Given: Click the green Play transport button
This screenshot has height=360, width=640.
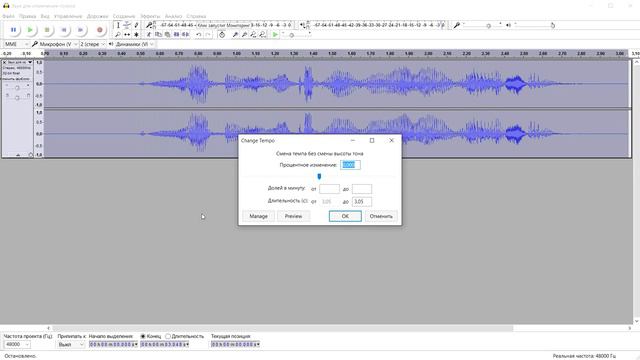Looking at the screenshot, I should [x=30, y=30].
